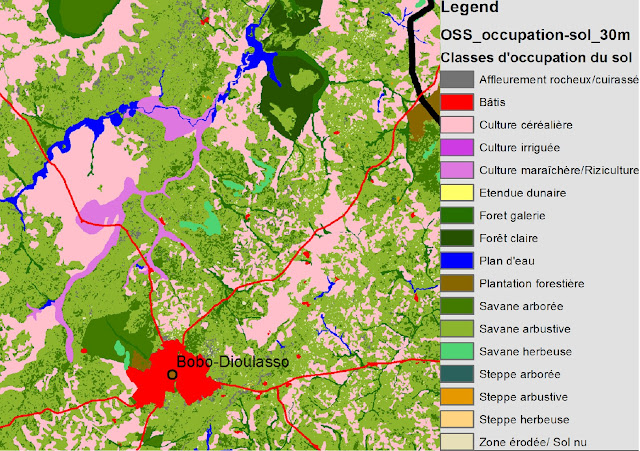
Task: Click the 'Legend' heading text
Action: click(x=470, y=7)
